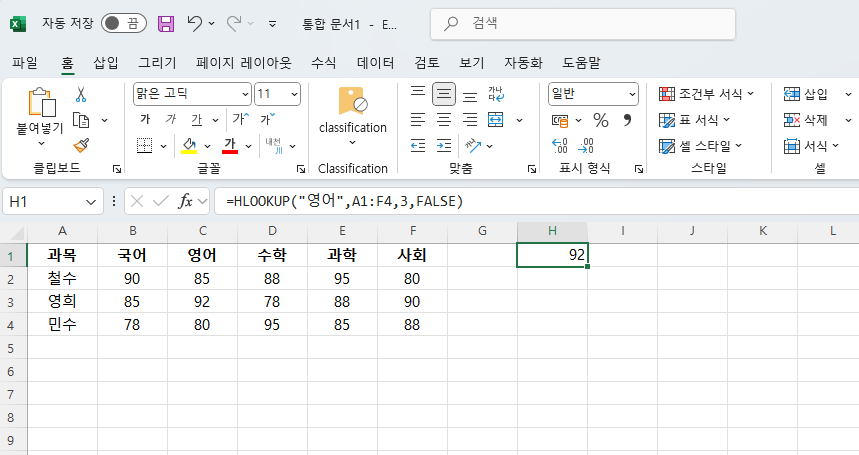Align text left
This screenshot has height=455, width=859.
[418, 120]
